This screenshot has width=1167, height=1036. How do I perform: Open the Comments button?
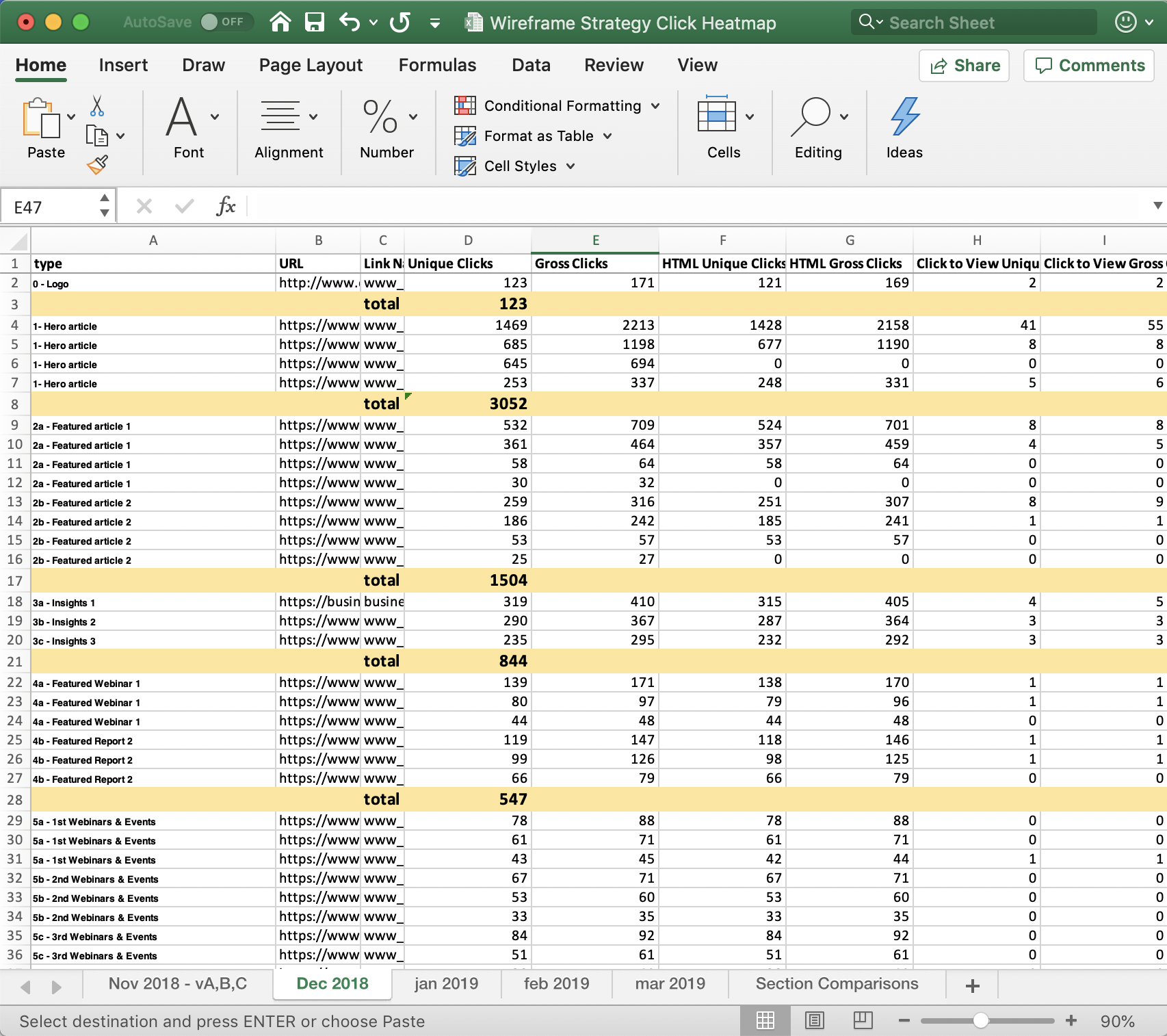(x=1089, y=66)
